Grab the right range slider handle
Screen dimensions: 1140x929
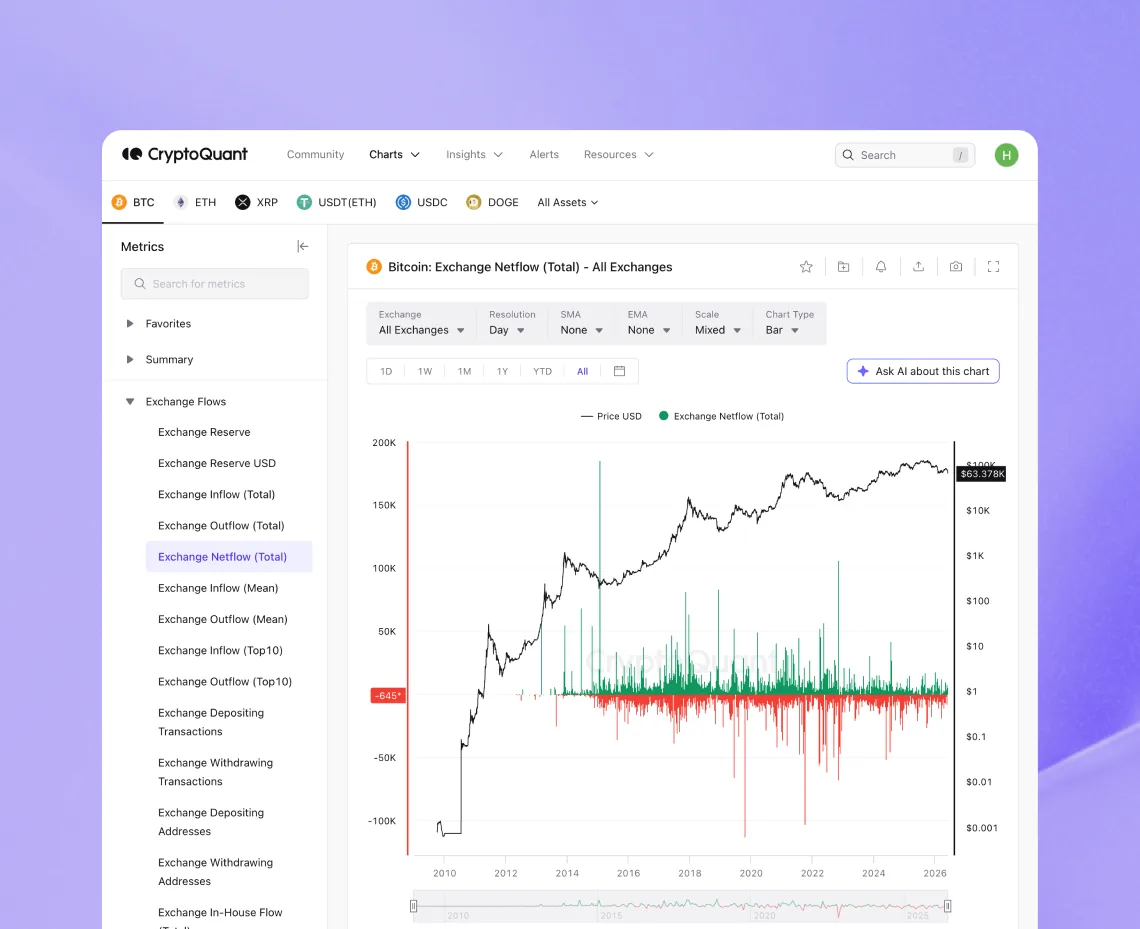(947, 906)
